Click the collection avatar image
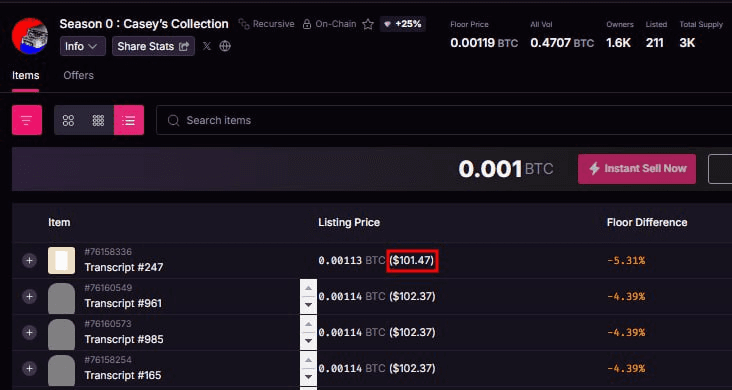The width and height of the screenshot is (732, 390). [x=29, y=36]
